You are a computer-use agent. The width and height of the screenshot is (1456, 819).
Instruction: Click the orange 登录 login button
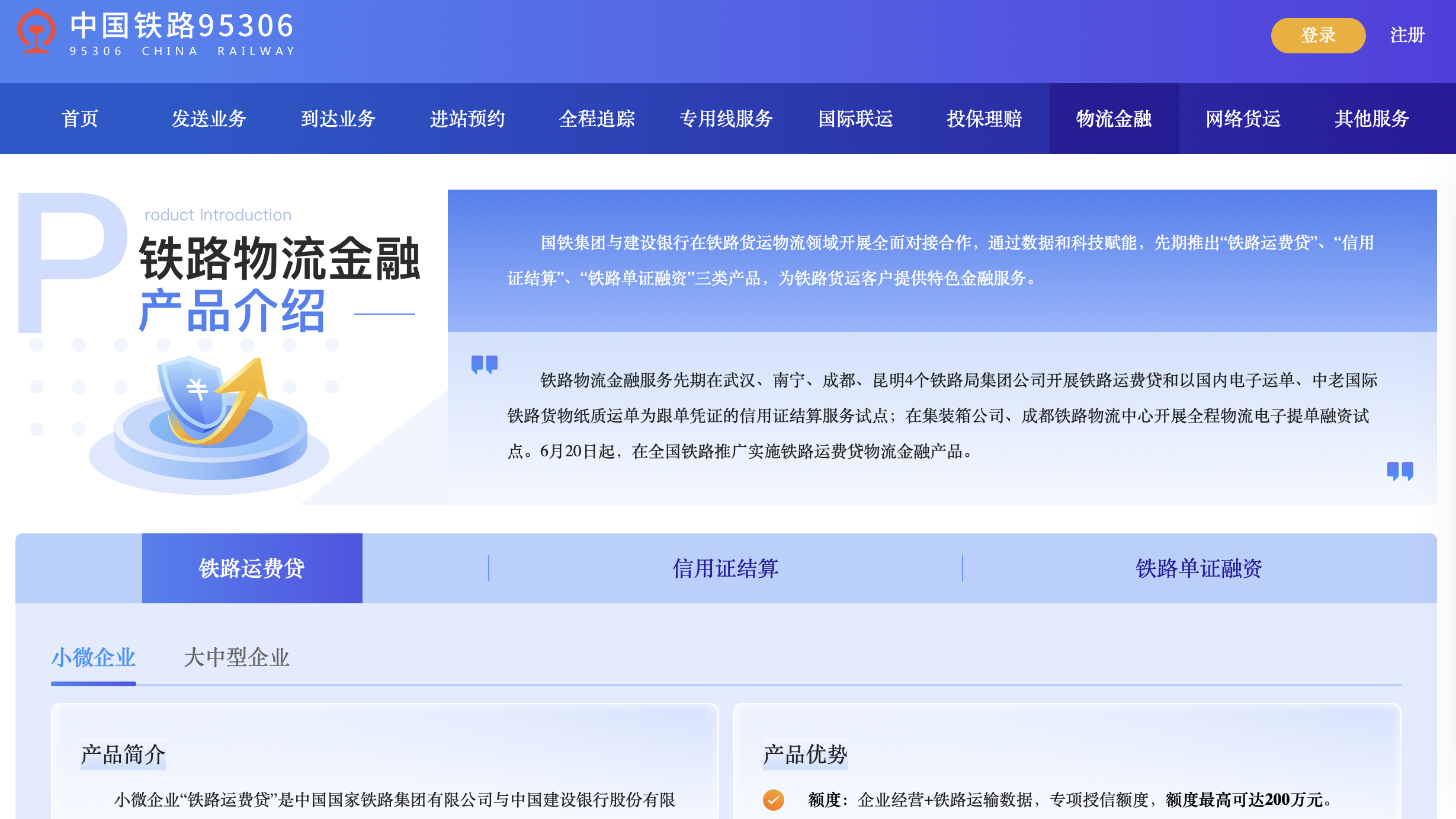coord(1318,36)
